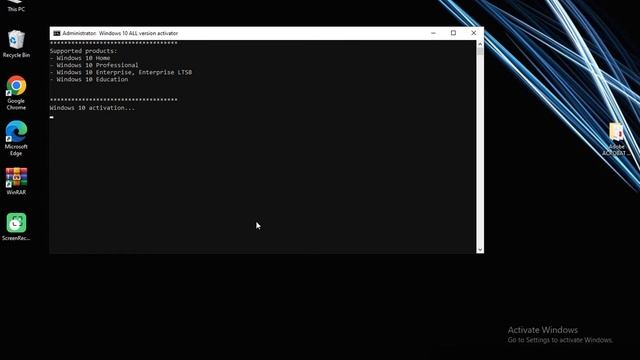Click the window title 'Windows 10 ALL version activator'
Screen dimensions: 640x360
coord(138,33)
